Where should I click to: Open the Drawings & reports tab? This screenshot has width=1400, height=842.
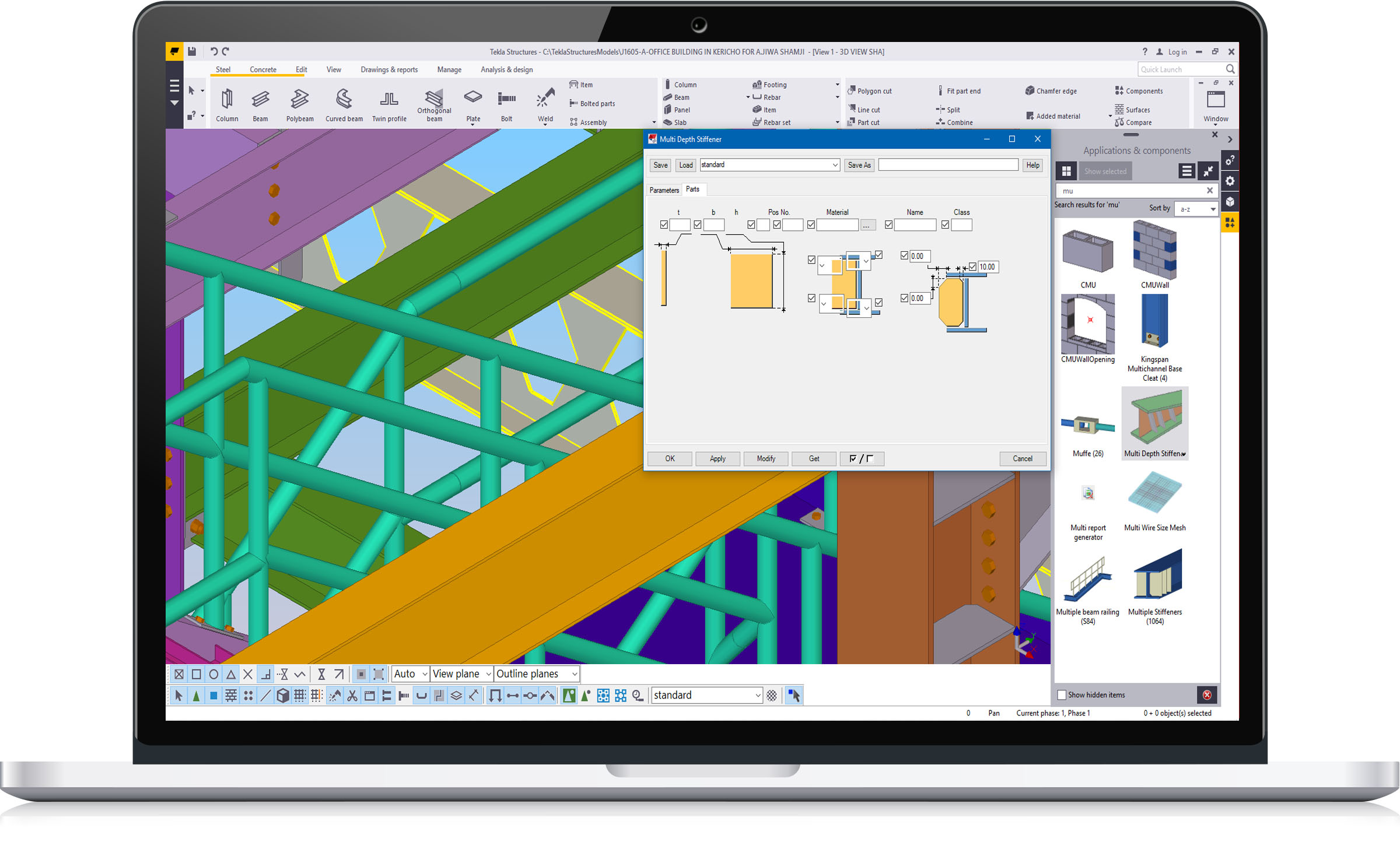[389, 69]
